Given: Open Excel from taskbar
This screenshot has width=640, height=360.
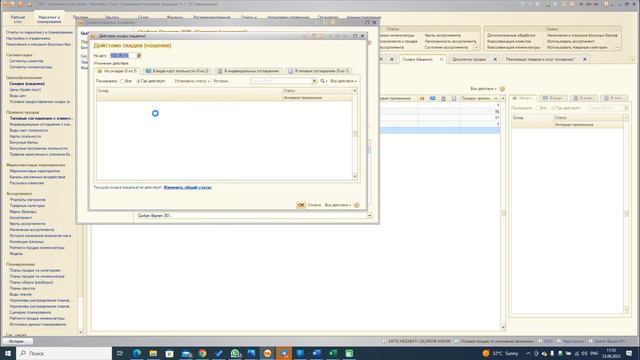Looking at the screenshot, I should (x=333, y=353).
